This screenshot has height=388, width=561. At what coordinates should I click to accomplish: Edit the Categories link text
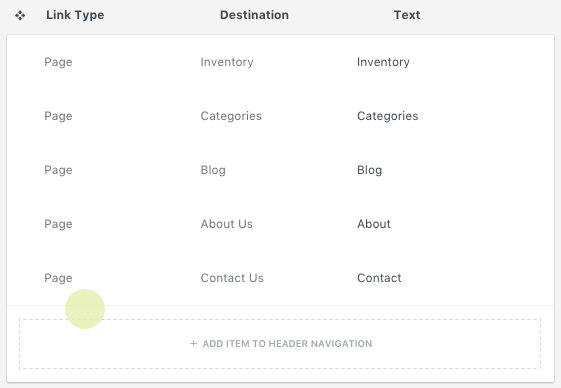(387, 116)
